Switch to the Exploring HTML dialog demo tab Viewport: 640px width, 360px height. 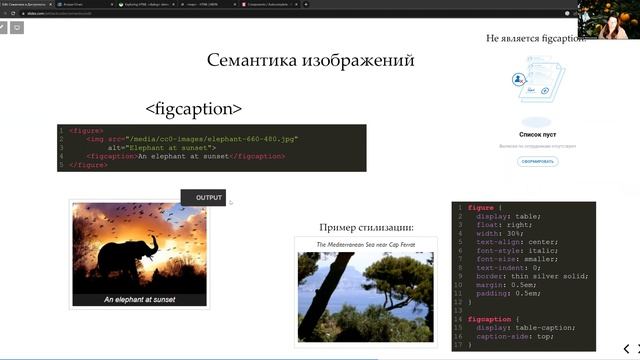coord(147,4)
